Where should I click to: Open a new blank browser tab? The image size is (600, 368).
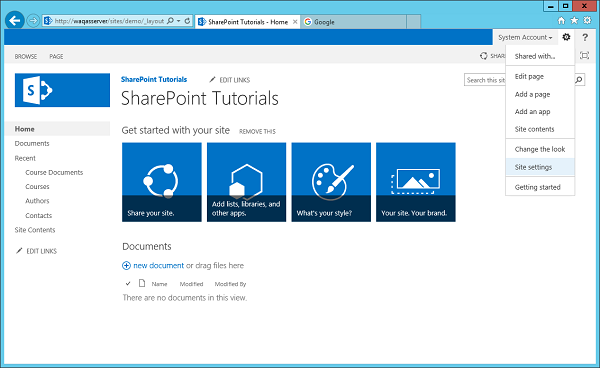413,22
